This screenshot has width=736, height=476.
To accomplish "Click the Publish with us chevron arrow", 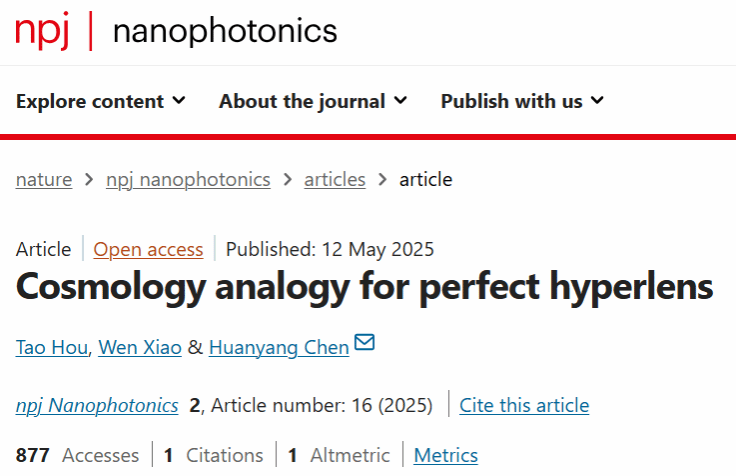I will 597,100.
